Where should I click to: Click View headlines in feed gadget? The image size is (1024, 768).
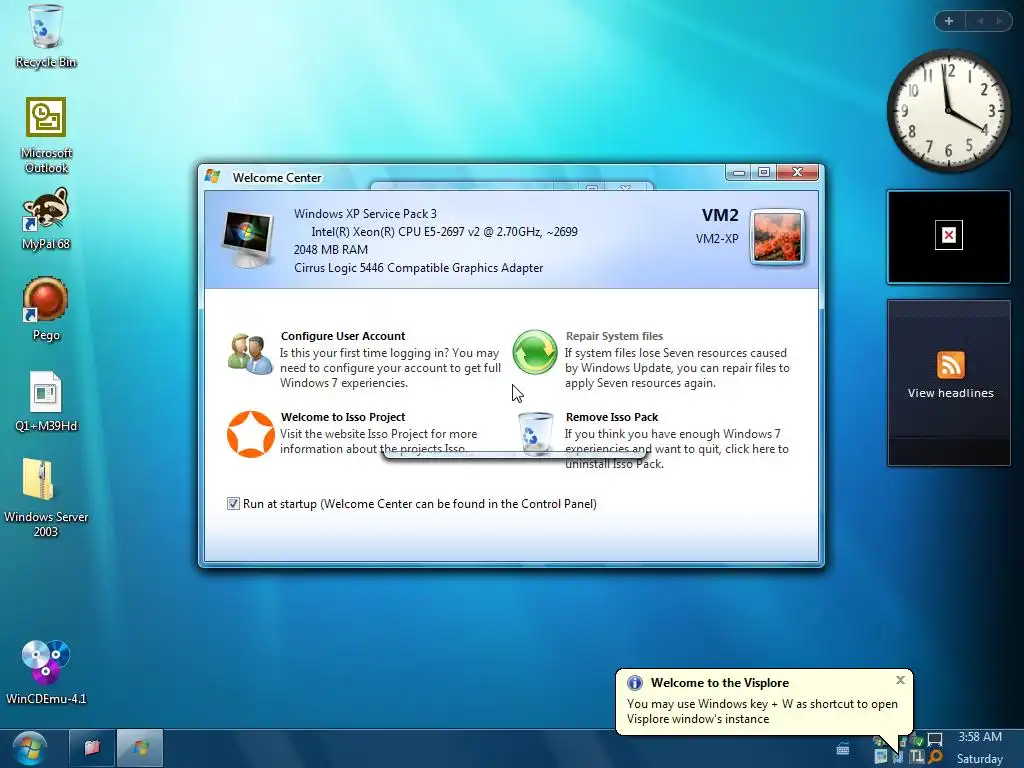pos(950,393)
